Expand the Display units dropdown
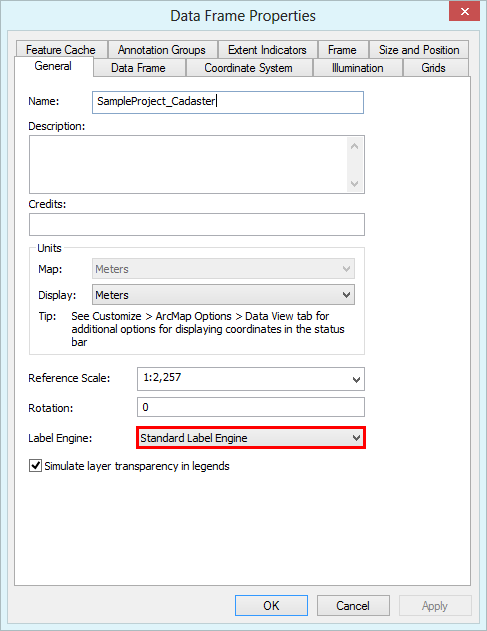The height and width of the screenshot is (631, 487). (x=223, y=295)
